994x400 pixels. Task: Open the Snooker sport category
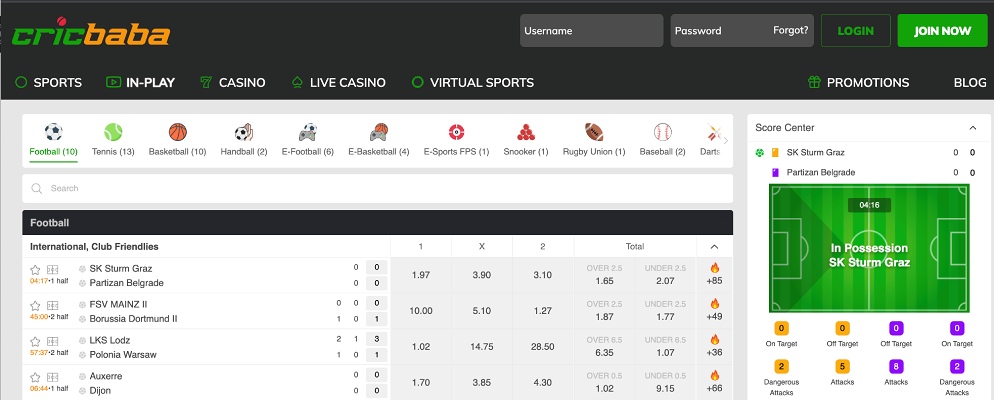click(526, 132)
